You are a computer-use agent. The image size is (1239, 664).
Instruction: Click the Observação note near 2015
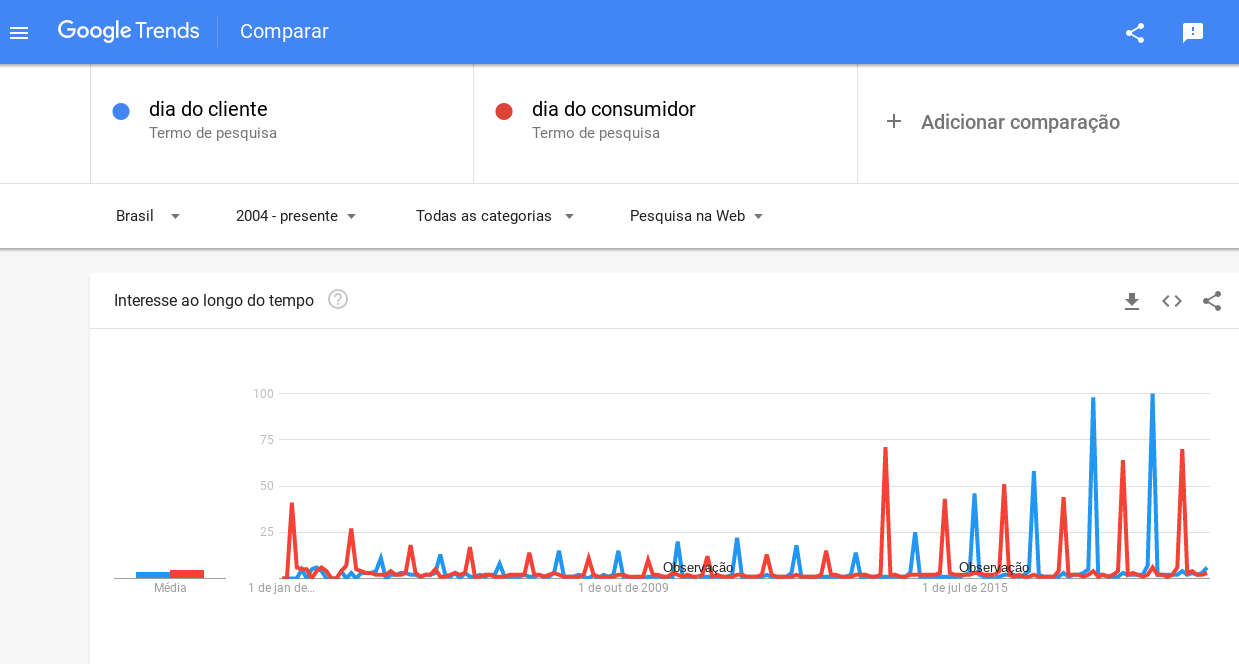pyautogui.click(x=994, y=568)
